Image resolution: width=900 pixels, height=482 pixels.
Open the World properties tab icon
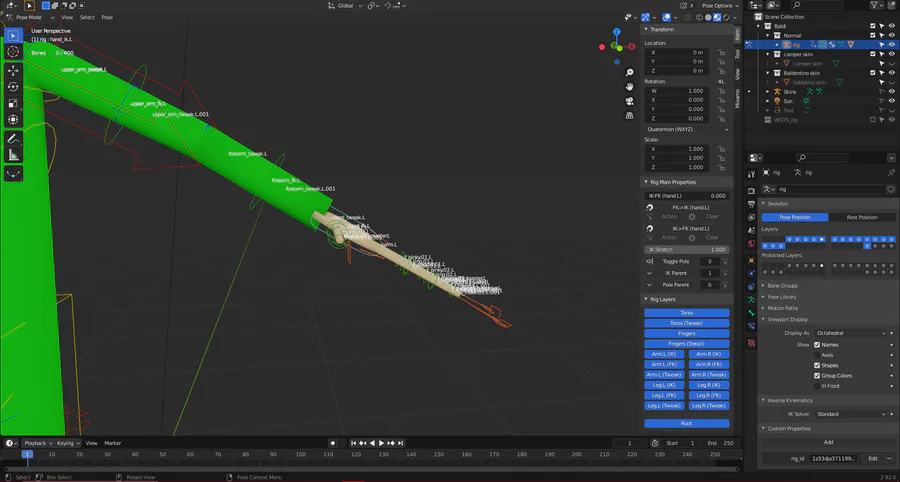(x=751, y=243)
